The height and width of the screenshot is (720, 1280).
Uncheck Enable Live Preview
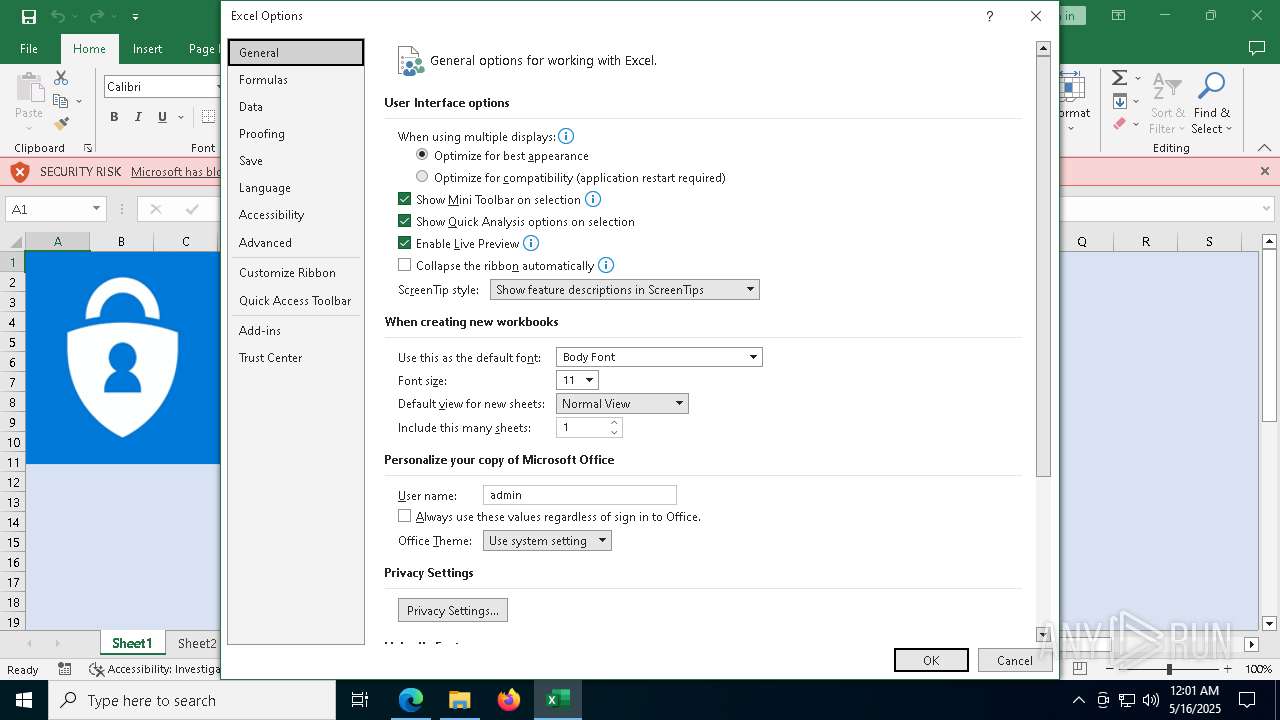click(404, 243)
